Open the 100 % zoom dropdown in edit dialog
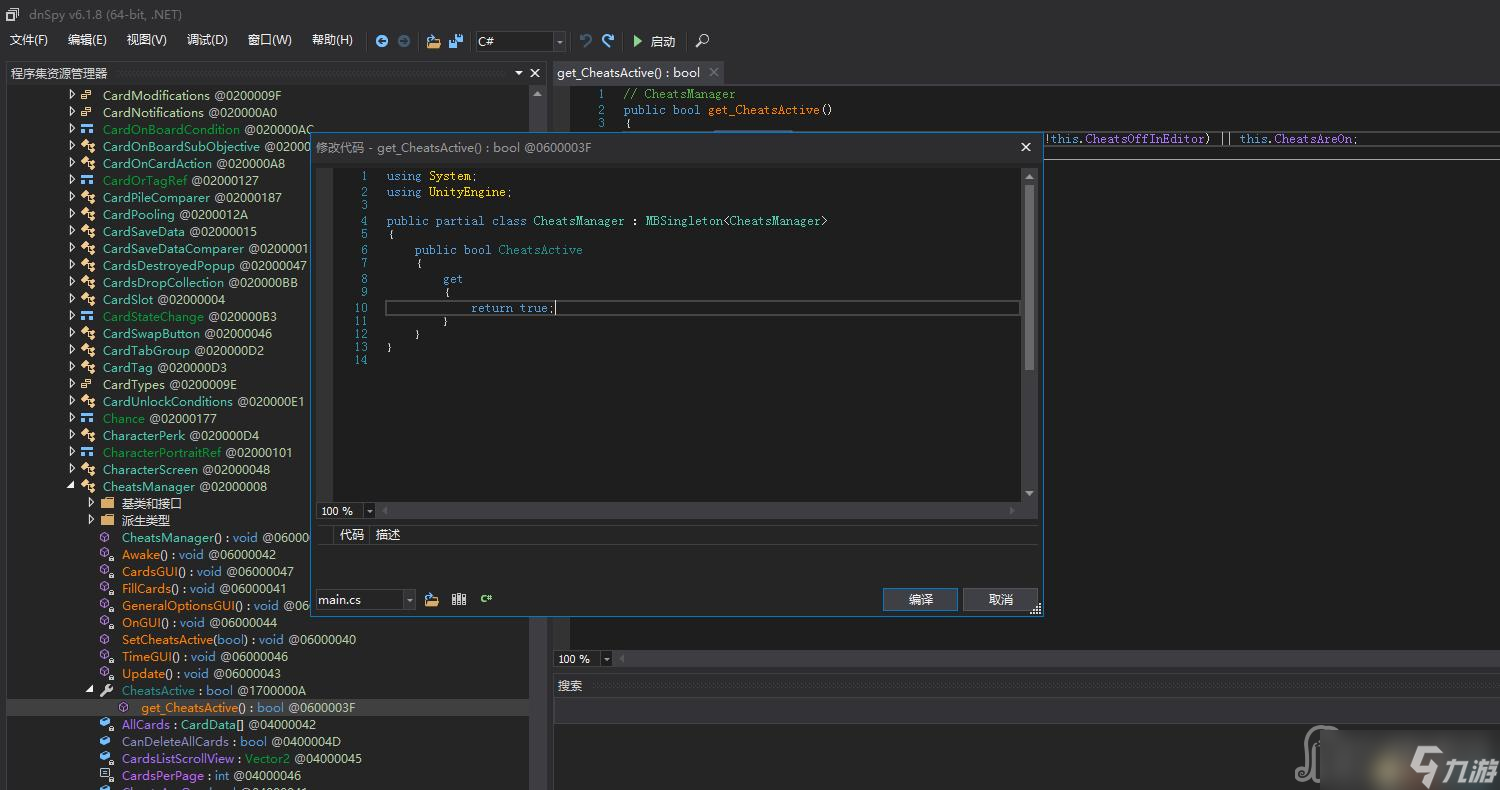This screenshot has height=790, width=1500. coord(370,511)
